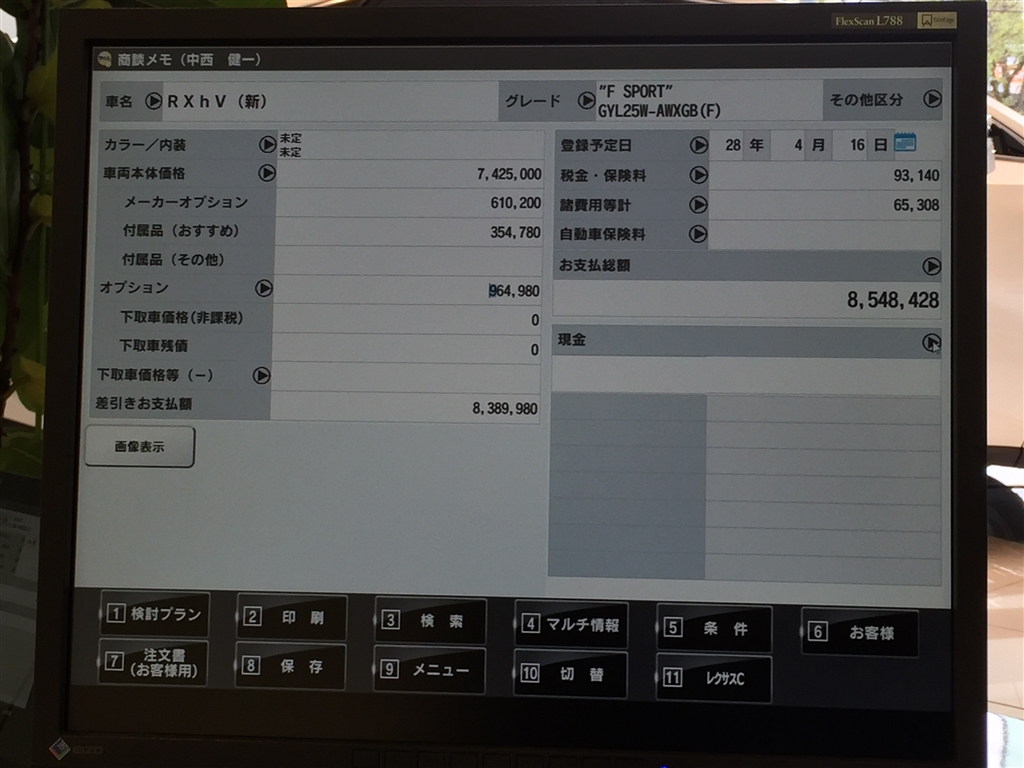1024x768 pixels.
Task: Open 検討プラン function key
Action: click(155, 615)
